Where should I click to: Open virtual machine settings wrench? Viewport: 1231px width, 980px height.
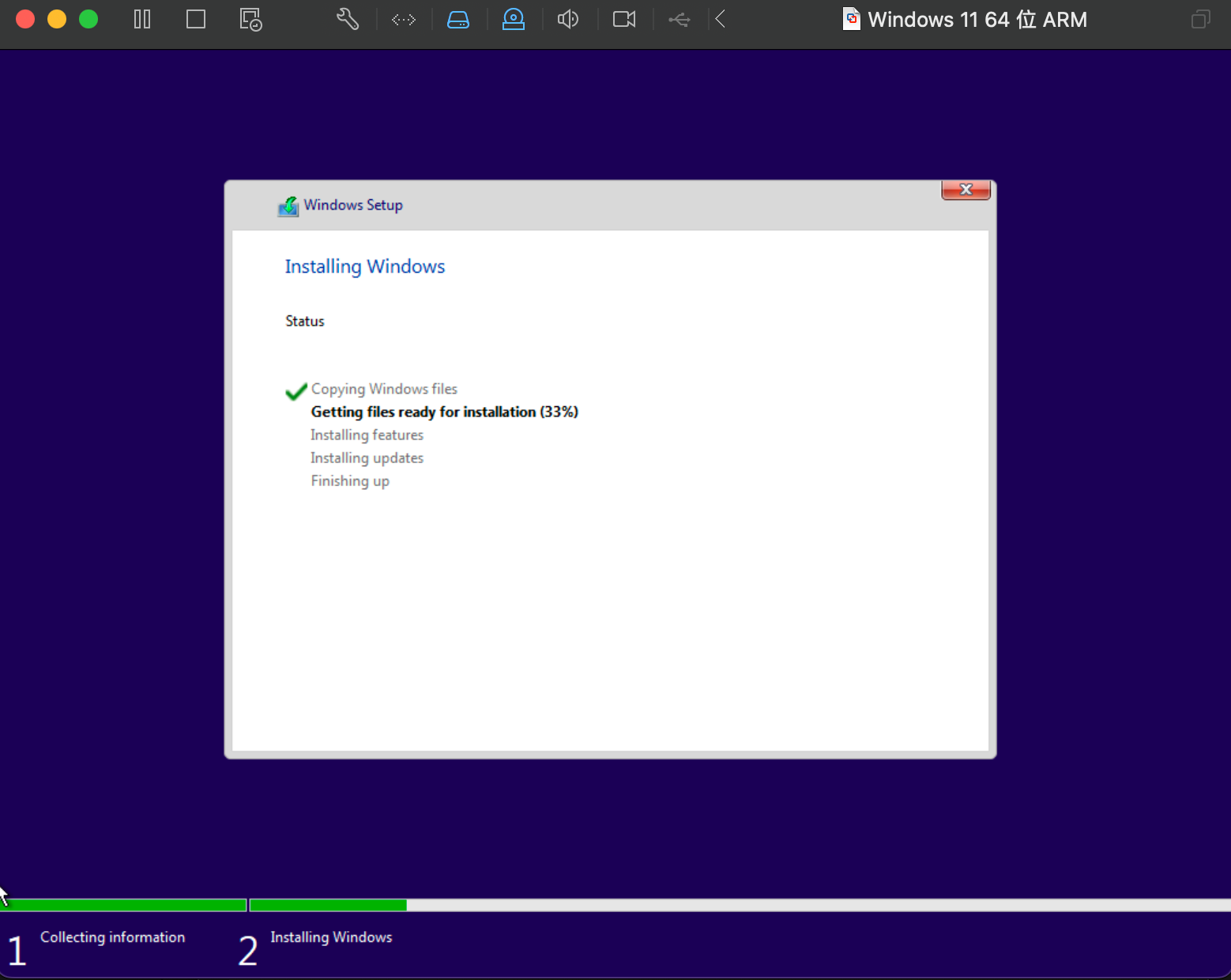point(348,19)
